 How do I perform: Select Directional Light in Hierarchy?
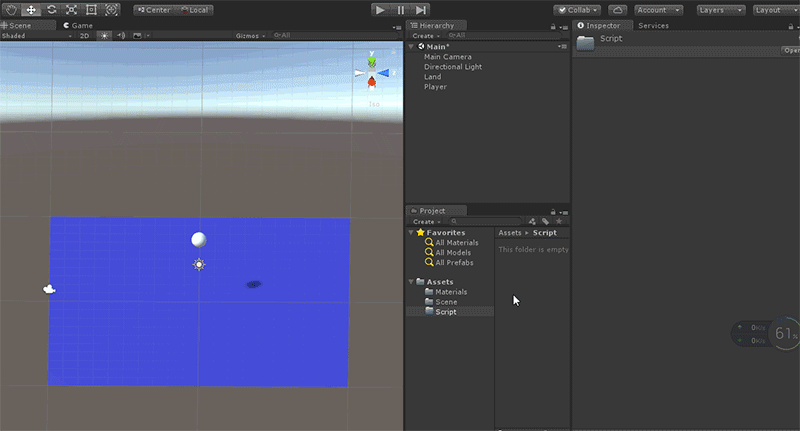point(453,67)
